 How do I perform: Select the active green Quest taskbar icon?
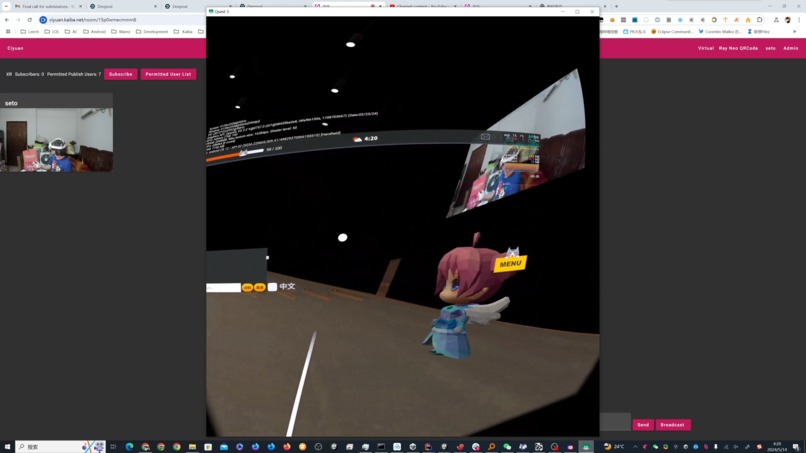point(585,446)
